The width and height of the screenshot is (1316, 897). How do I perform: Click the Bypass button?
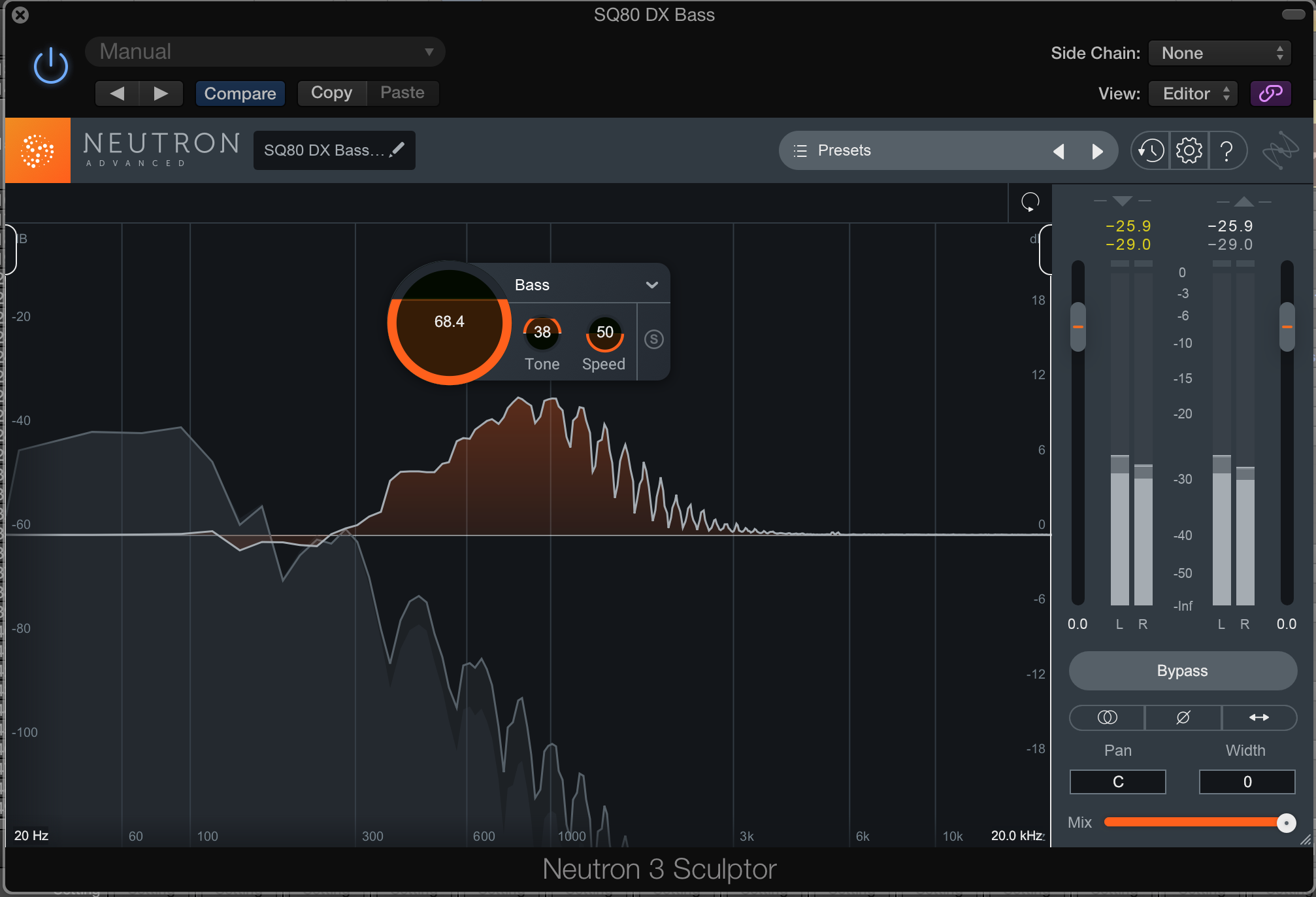1183,671
